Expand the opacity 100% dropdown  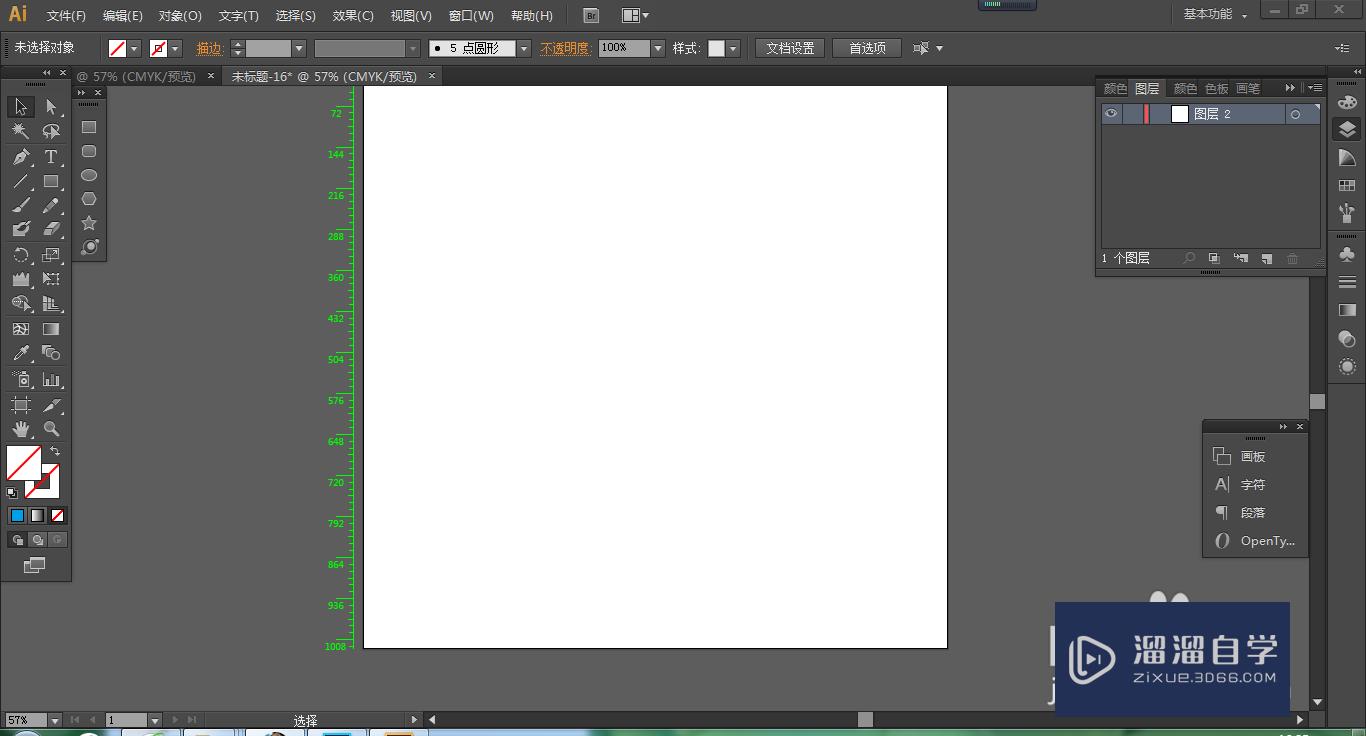click(x=657, y=48)
